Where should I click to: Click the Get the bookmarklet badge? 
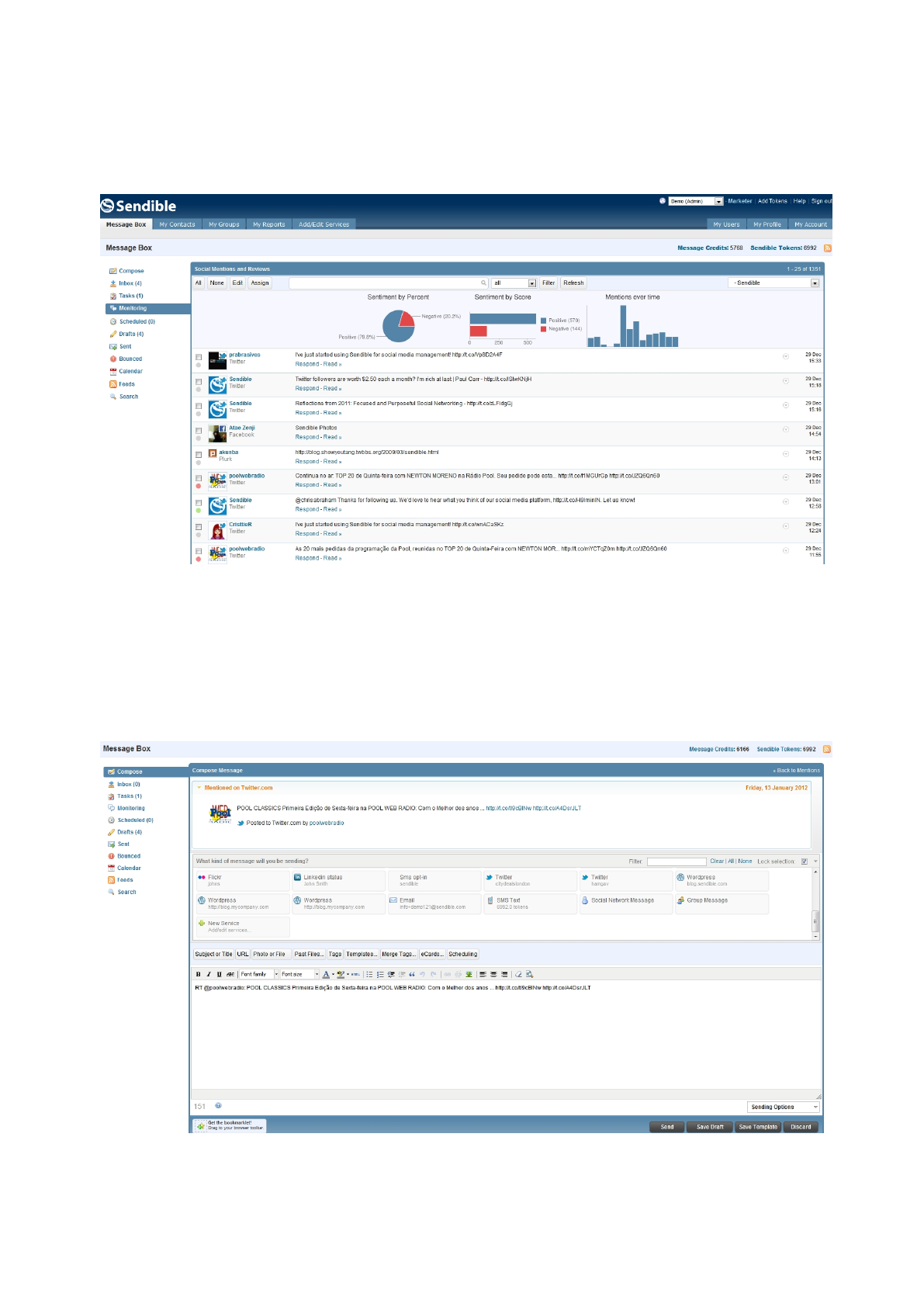tap(230, 1125)
